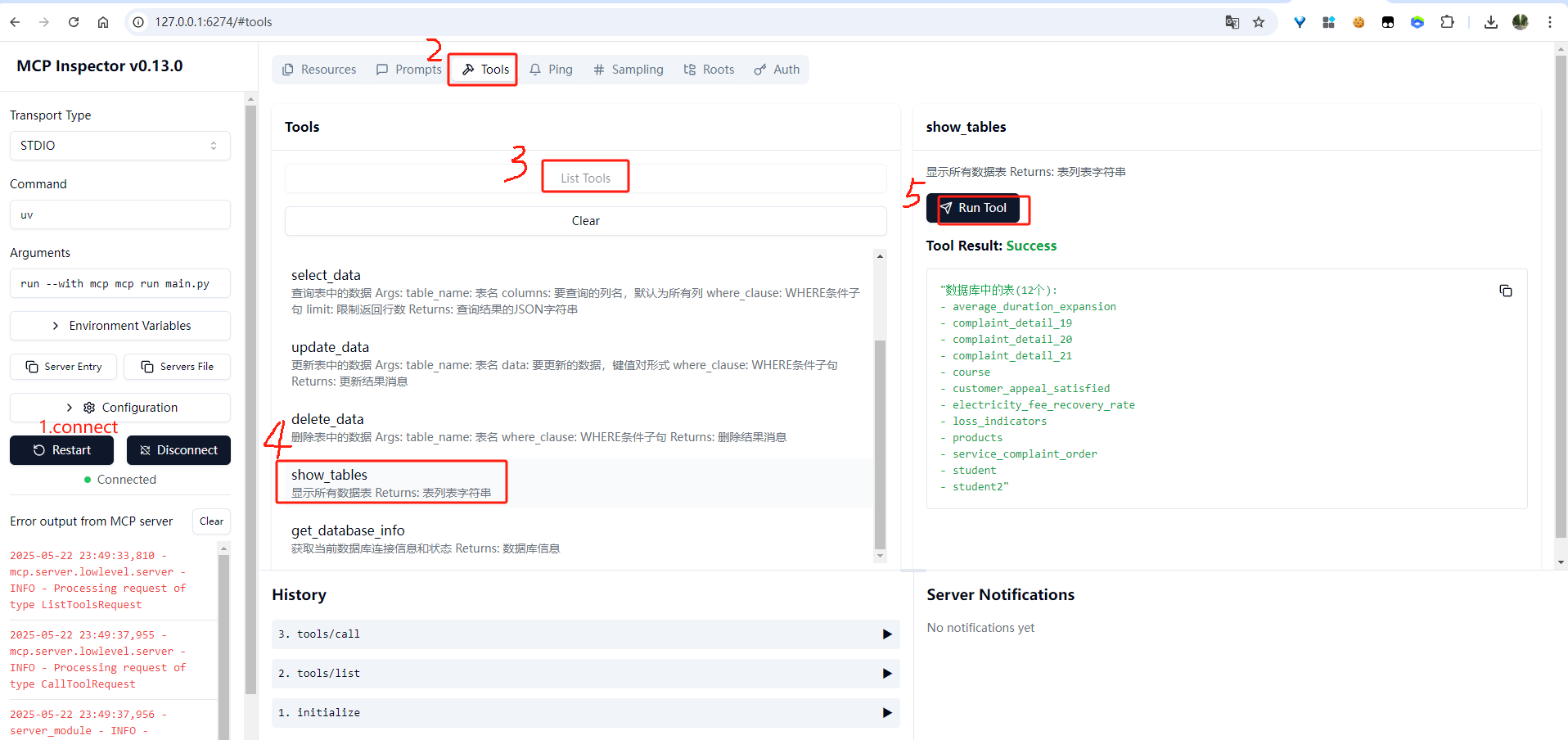Open the round blue-green extension icon

[1417, 22]
